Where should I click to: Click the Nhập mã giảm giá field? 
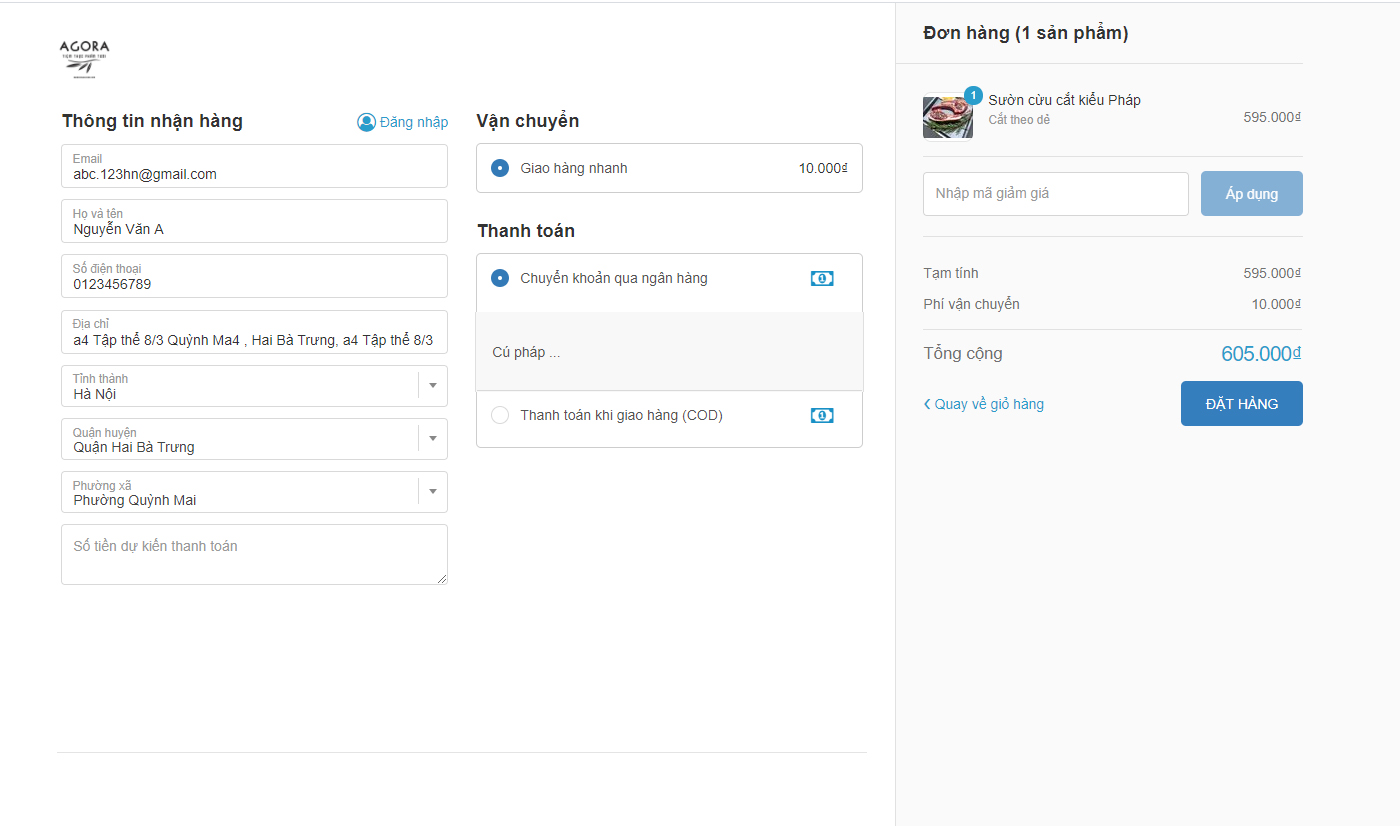1055,194
